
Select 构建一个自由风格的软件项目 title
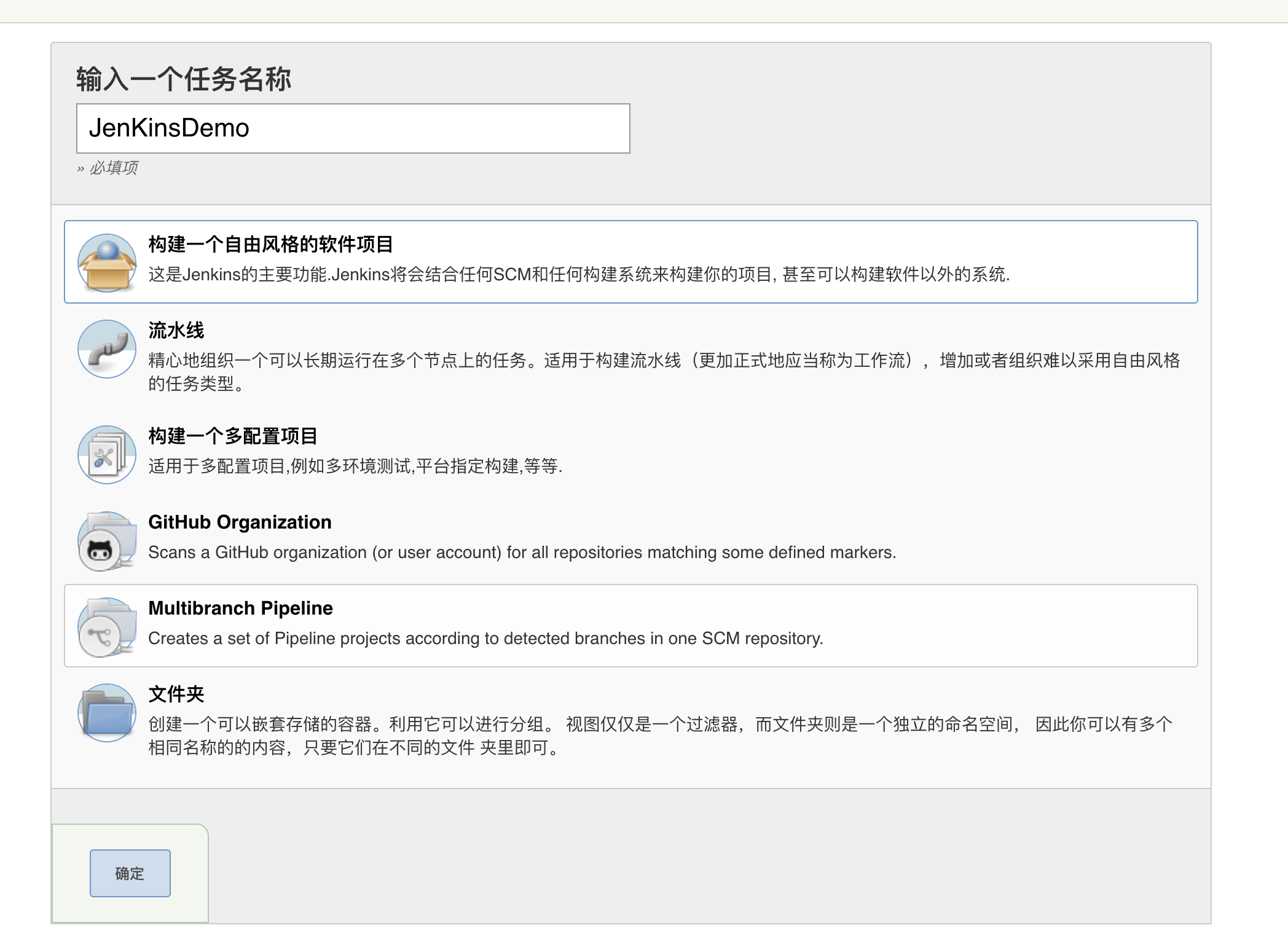click(x=270, y=245)
